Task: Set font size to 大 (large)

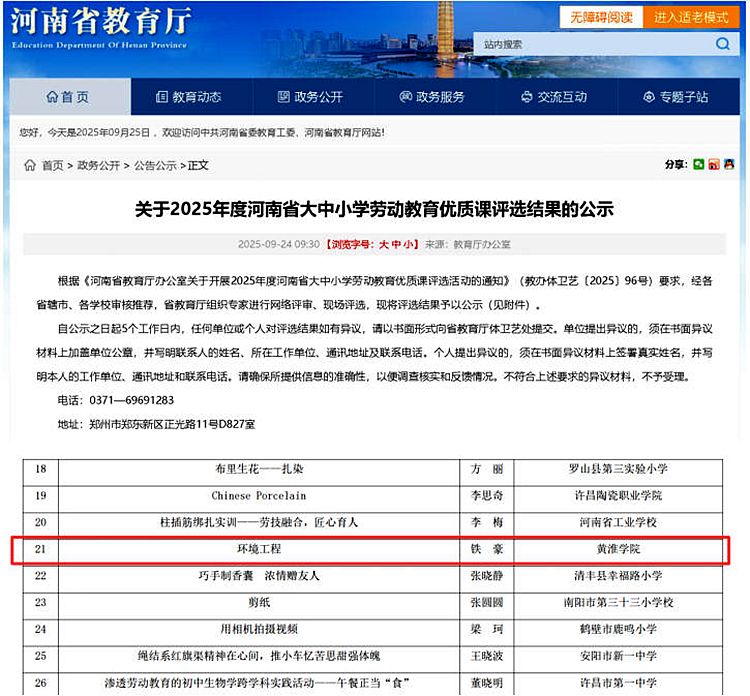Action: point(383,244)
